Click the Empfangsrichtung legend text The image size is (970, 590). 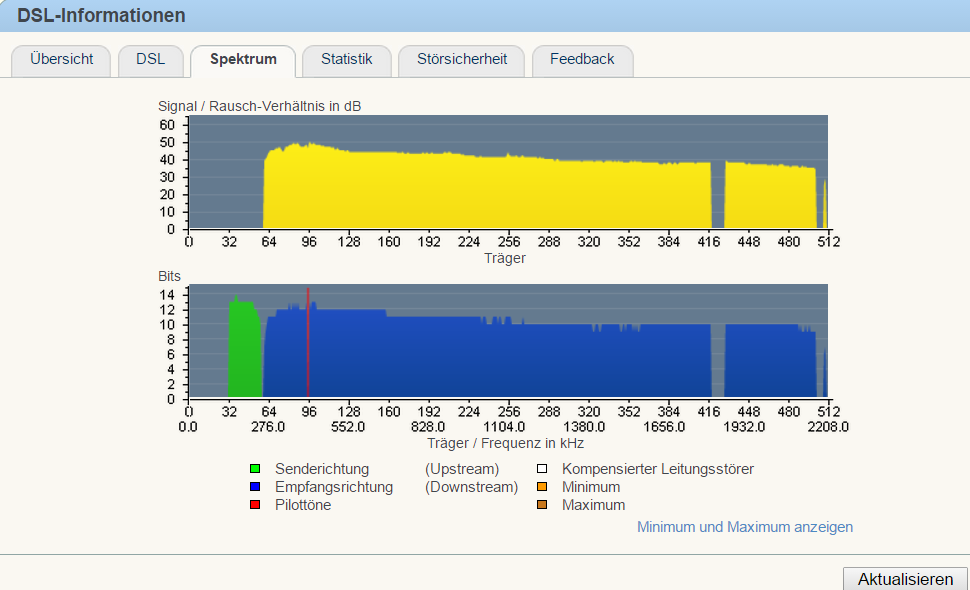pos(334,487)
